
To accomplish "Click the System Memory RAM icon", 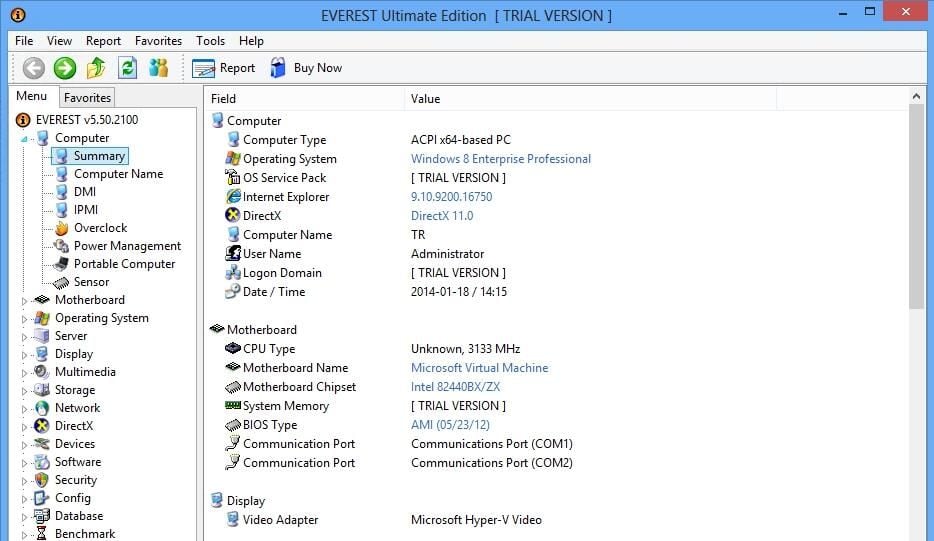I will point(233,406).
